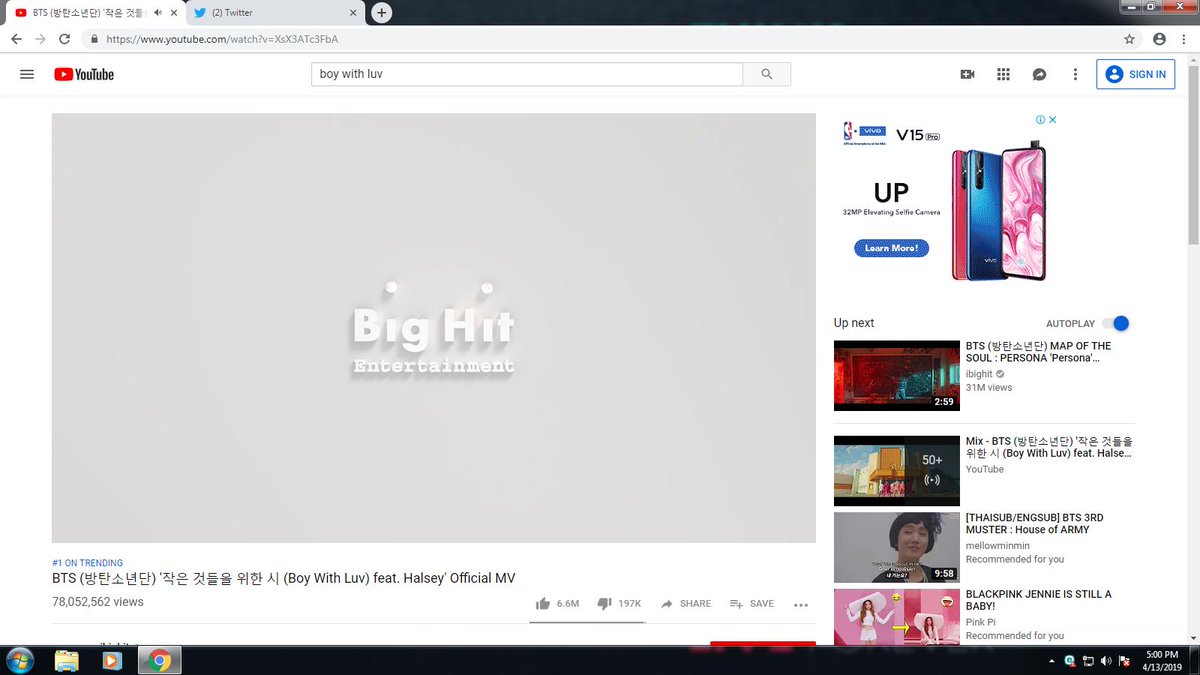Click the Big Hit video player

434,328
